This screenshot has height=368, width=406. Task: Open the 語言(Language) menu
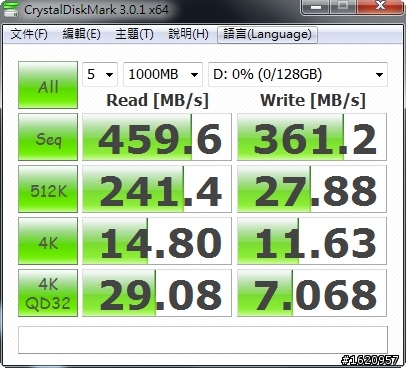tap(267, 34)
